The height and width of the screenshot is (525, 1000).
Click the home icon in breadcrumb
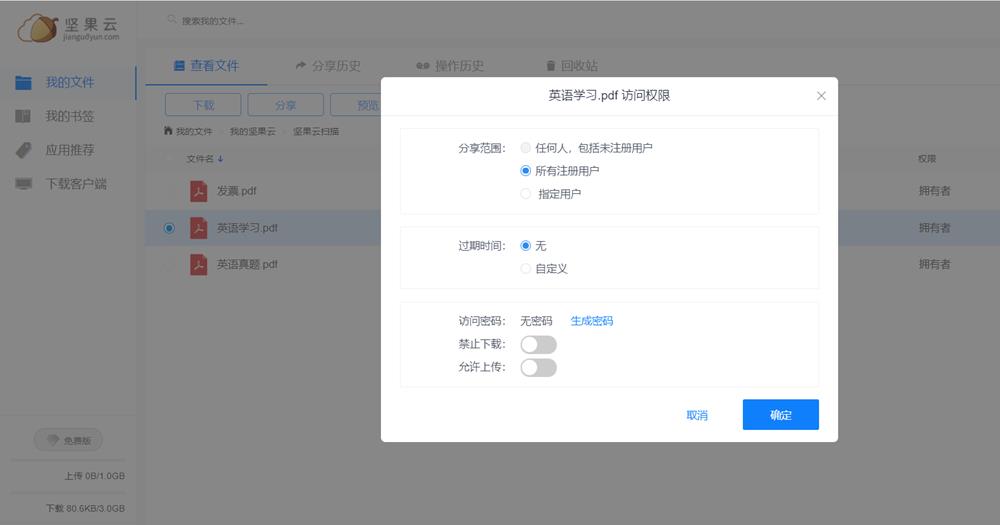click(x=168, y=131)
